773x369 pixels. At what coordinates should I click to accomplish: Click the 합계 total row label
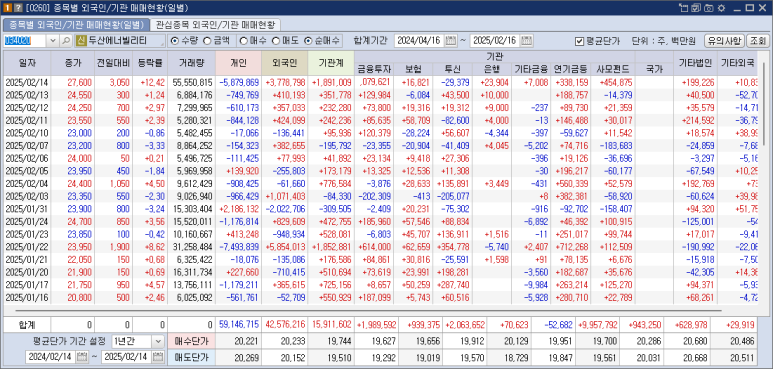click(27, 324)
